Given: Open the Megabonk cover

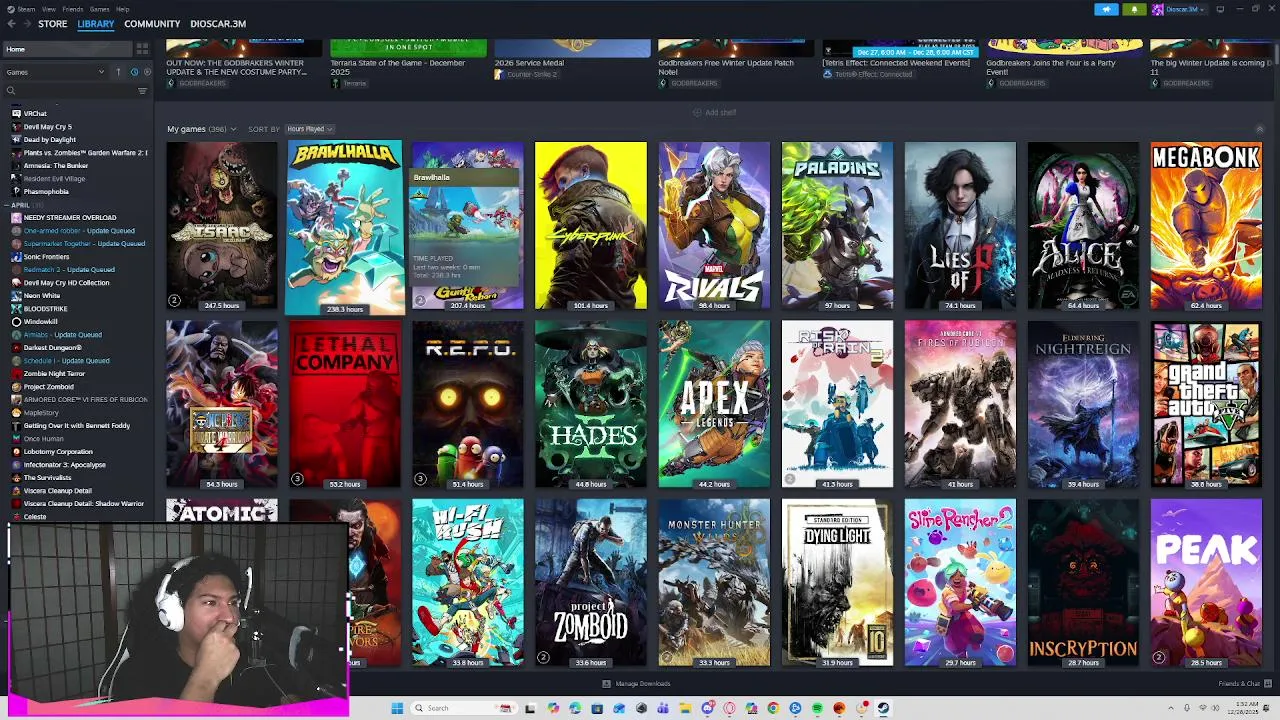Looking at the screenshot, I should pyautogui.click(x=1206, y=225).
